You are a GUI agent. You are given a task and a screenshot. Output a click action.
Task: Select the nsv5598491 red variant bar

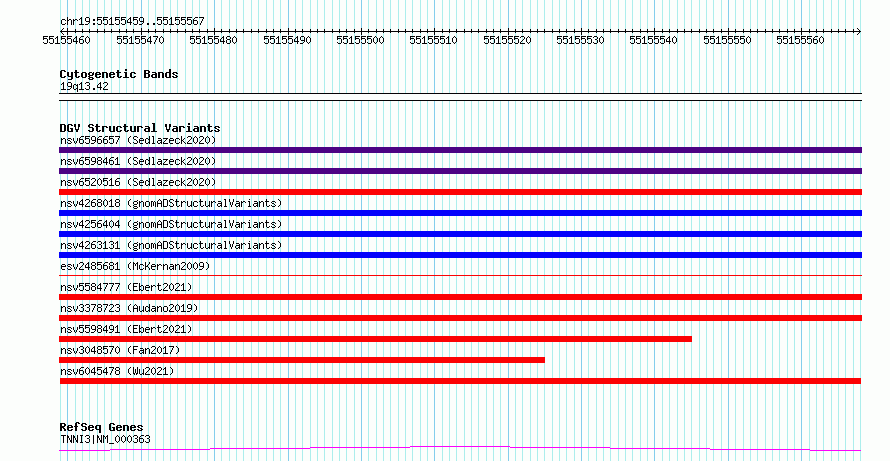coord(375,339)
